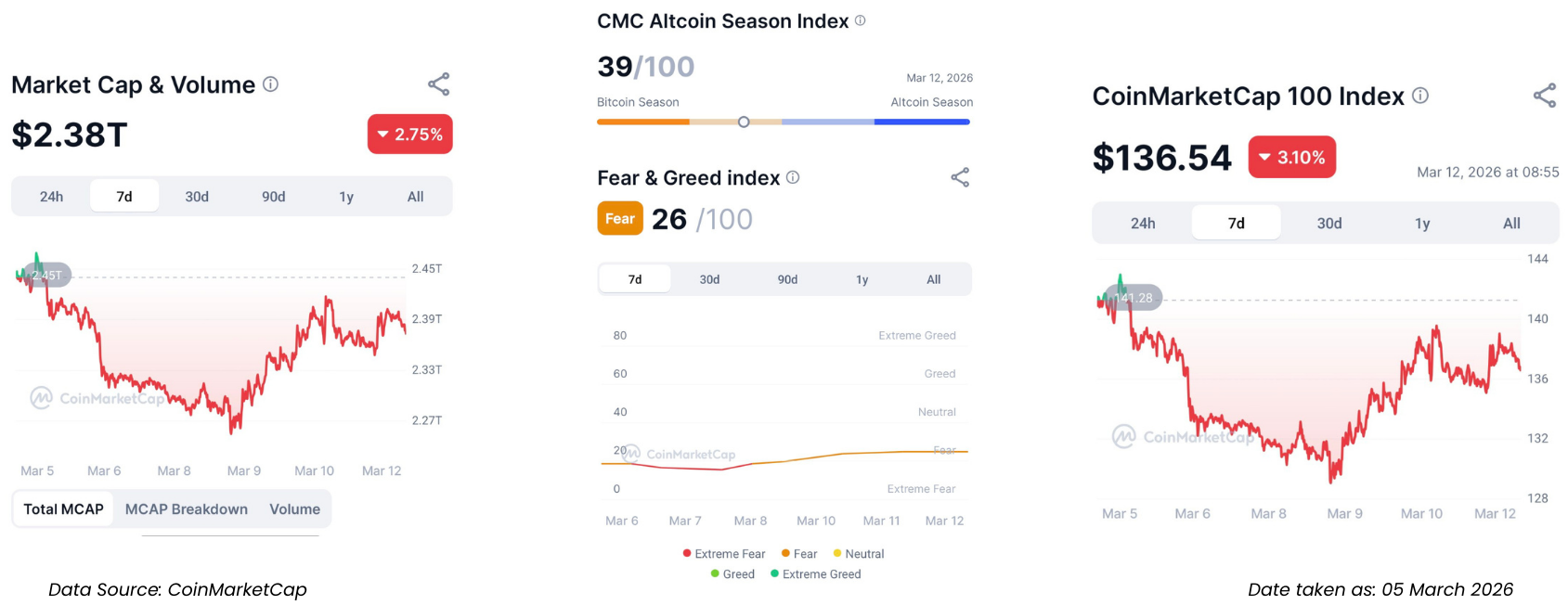
Task: Click Fear & Greed index info icon
Action: pyautogui.click(x=793, y=177)
